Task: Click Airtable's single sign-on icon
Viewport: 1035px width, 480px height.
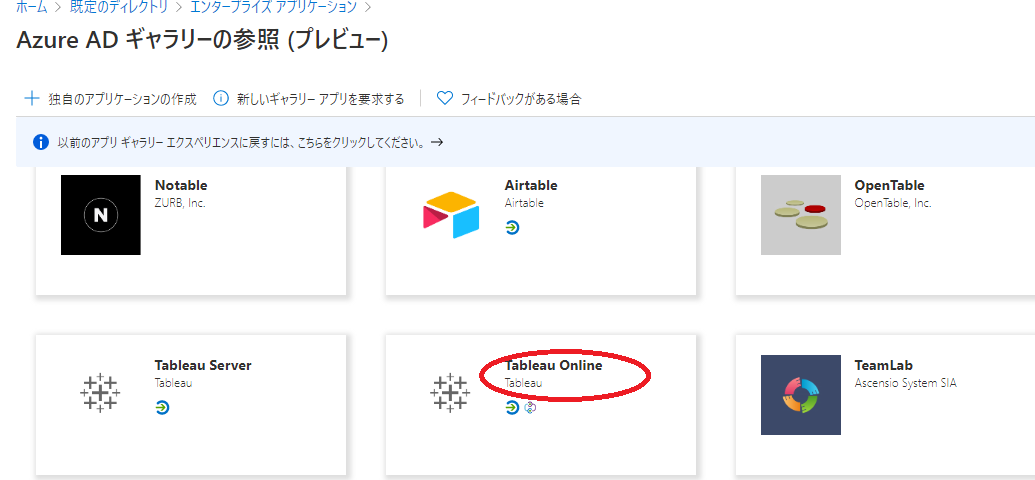Action: click(x=512, y=228)
